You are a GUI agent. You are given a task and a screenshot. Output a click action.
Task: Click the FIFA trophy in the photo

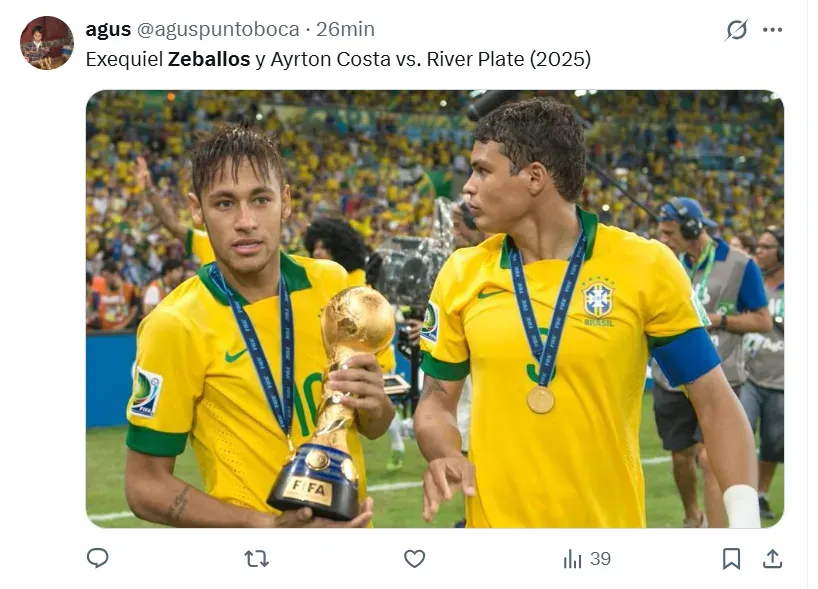pos(337,400)
